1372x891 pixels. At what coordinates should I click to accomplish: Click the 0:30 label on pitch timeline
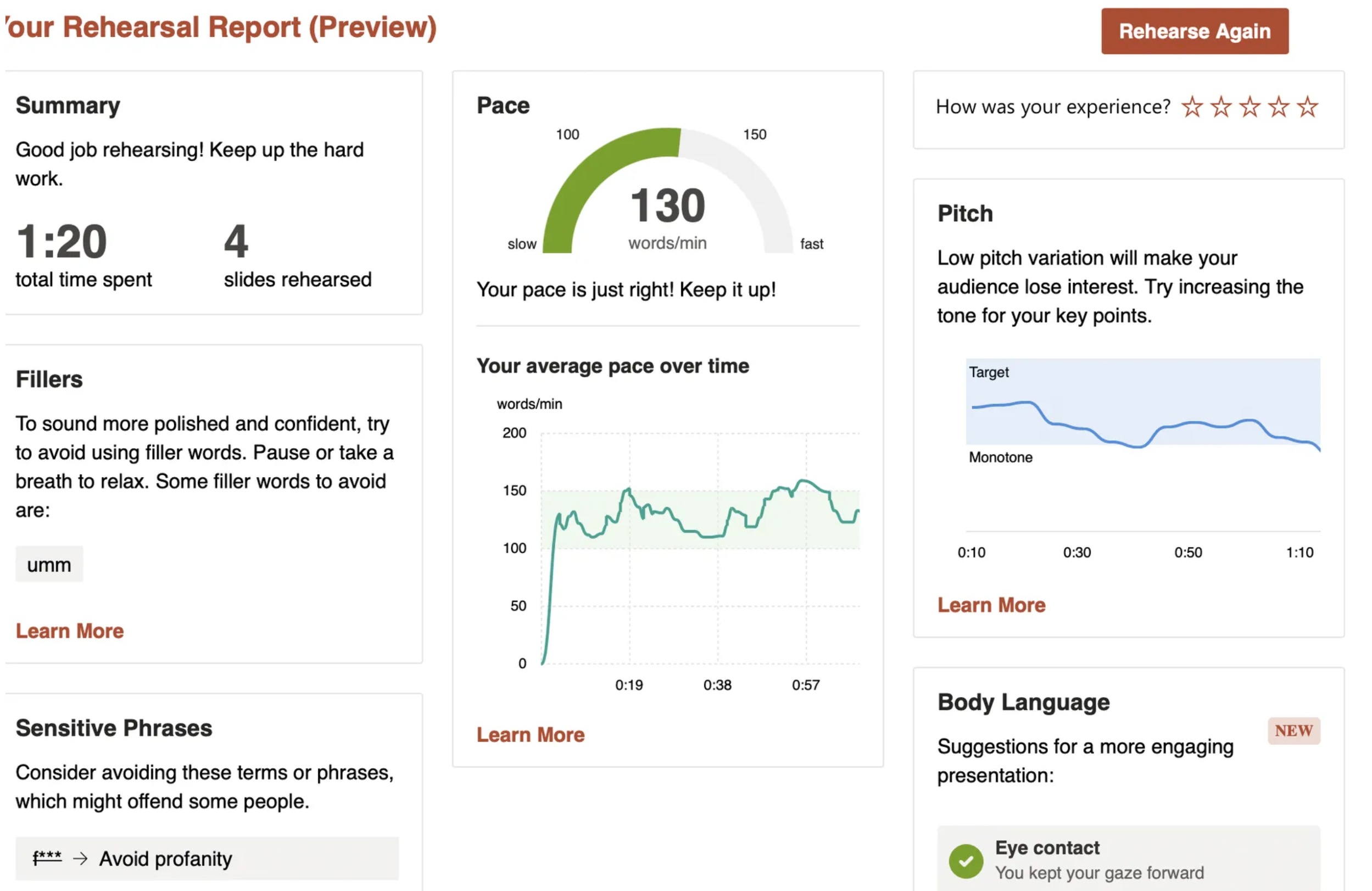tap(1077, 553)
